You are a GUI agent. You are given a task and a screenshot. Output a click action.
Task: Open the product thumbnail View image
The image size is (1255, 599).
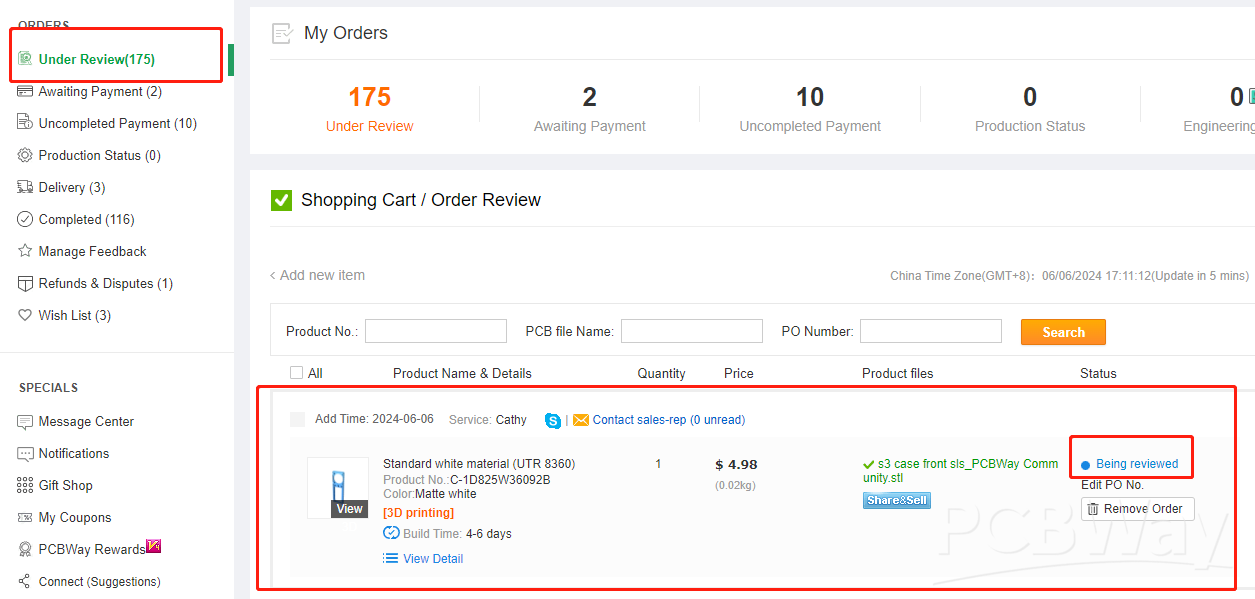338,488
